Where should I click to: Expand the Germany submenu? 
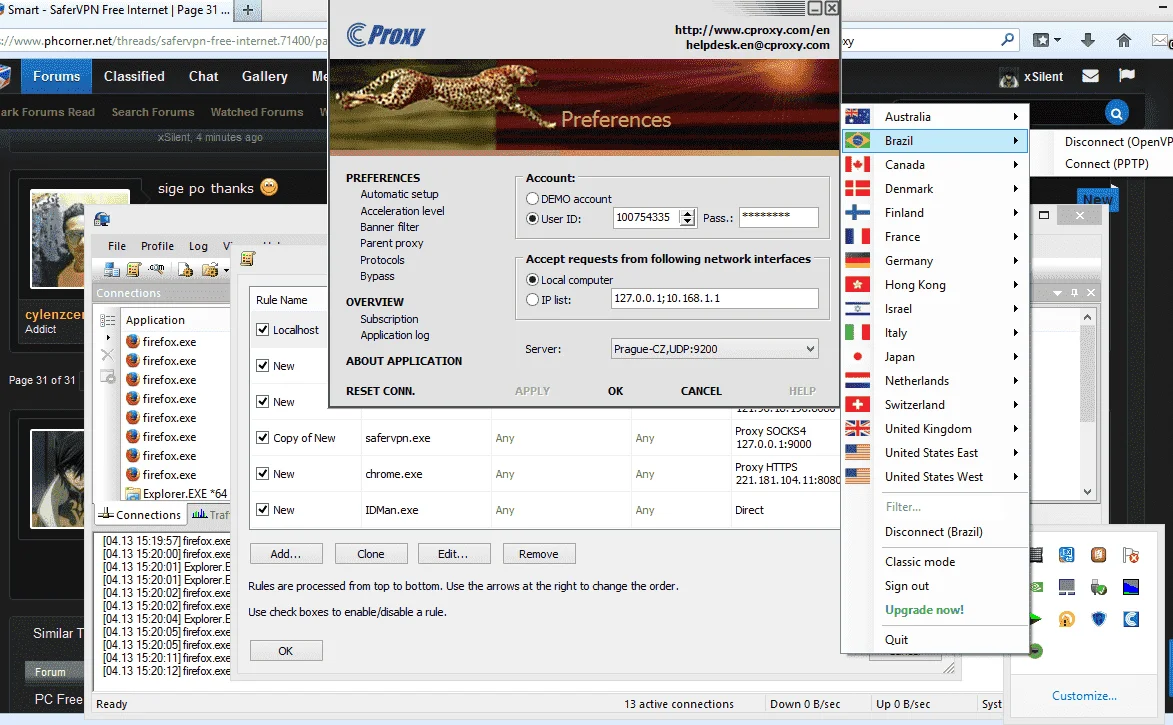click(935, 260)
